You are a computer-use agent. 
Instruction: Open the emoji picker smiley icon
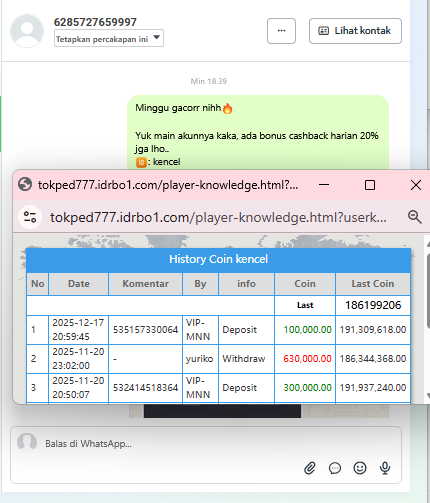coord(360,468)
